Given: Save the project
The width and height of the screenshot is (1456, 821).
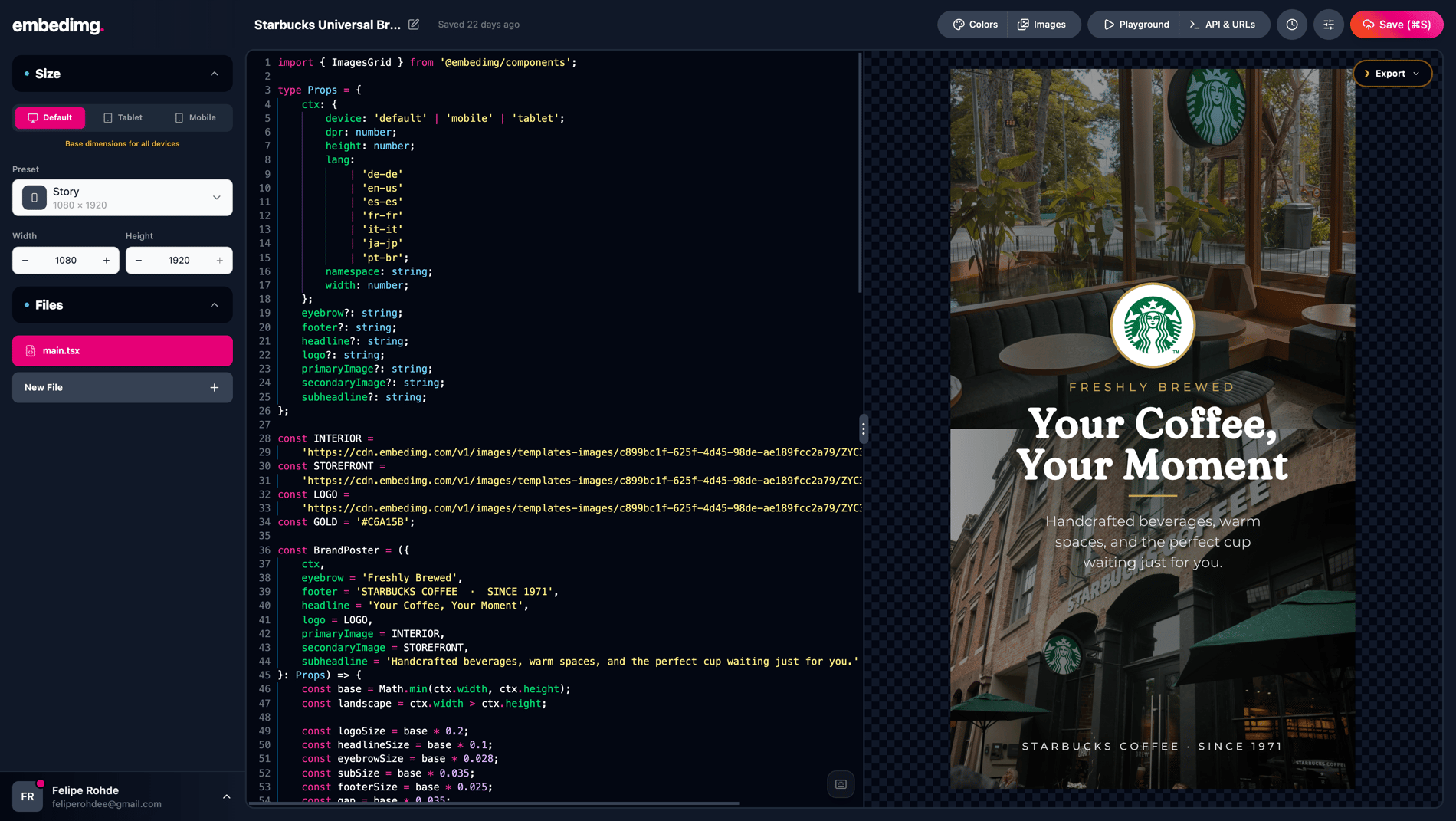Looking at the screenshot, I should (x=1396, y=25).
